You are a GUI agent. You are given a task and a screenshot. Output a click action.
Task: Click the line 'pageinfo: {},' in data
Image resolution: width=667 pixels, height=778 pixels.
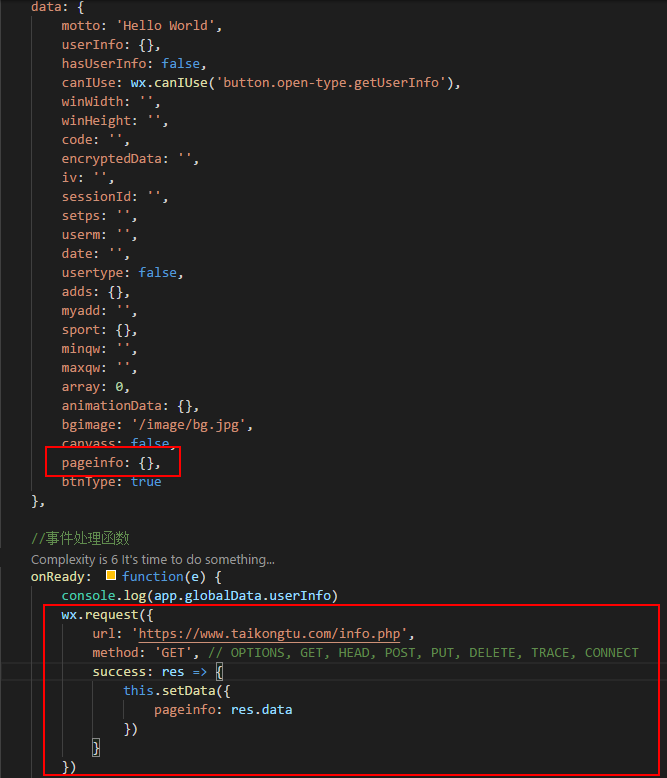[x=111, y=463]
